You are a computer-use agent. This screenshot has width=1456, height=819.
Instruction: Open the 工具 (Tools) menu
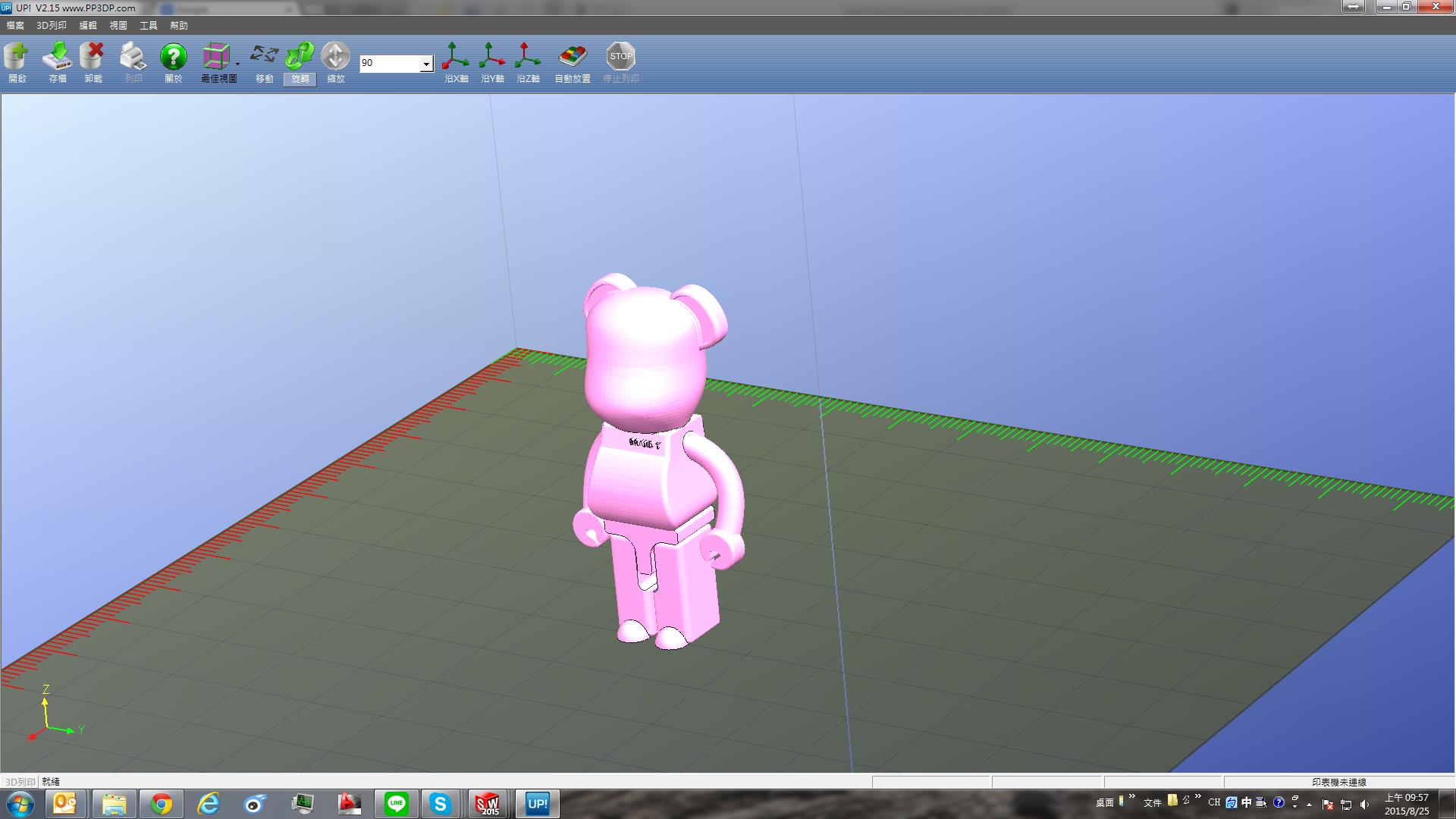click(x=149, y=26)
